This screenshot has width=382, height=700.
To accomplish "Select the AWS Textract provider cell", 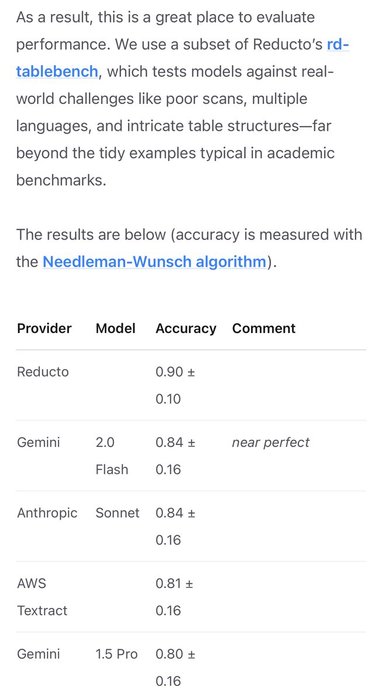I will (x=42, y=597).
